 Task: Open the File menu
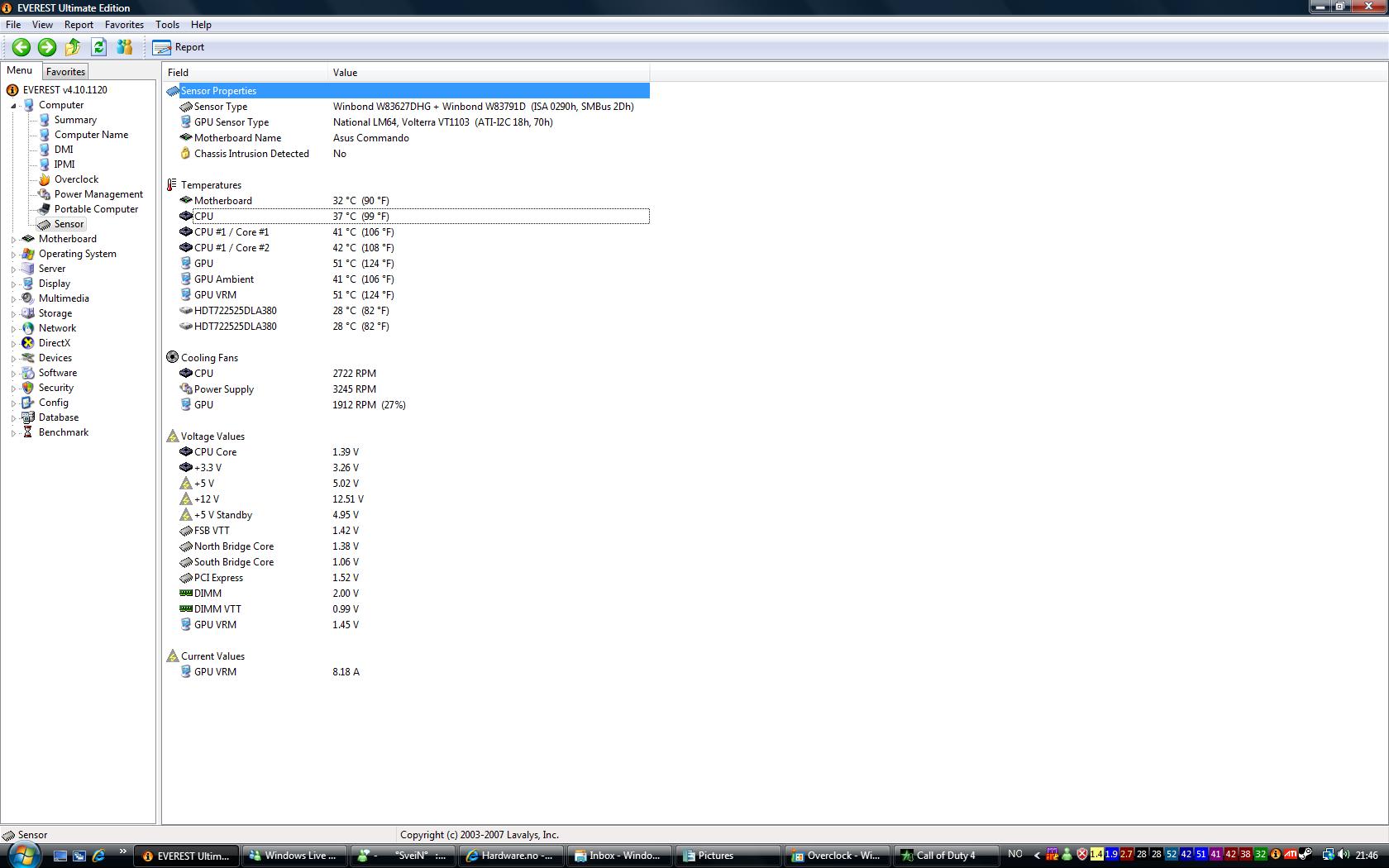tap(13, 25)
